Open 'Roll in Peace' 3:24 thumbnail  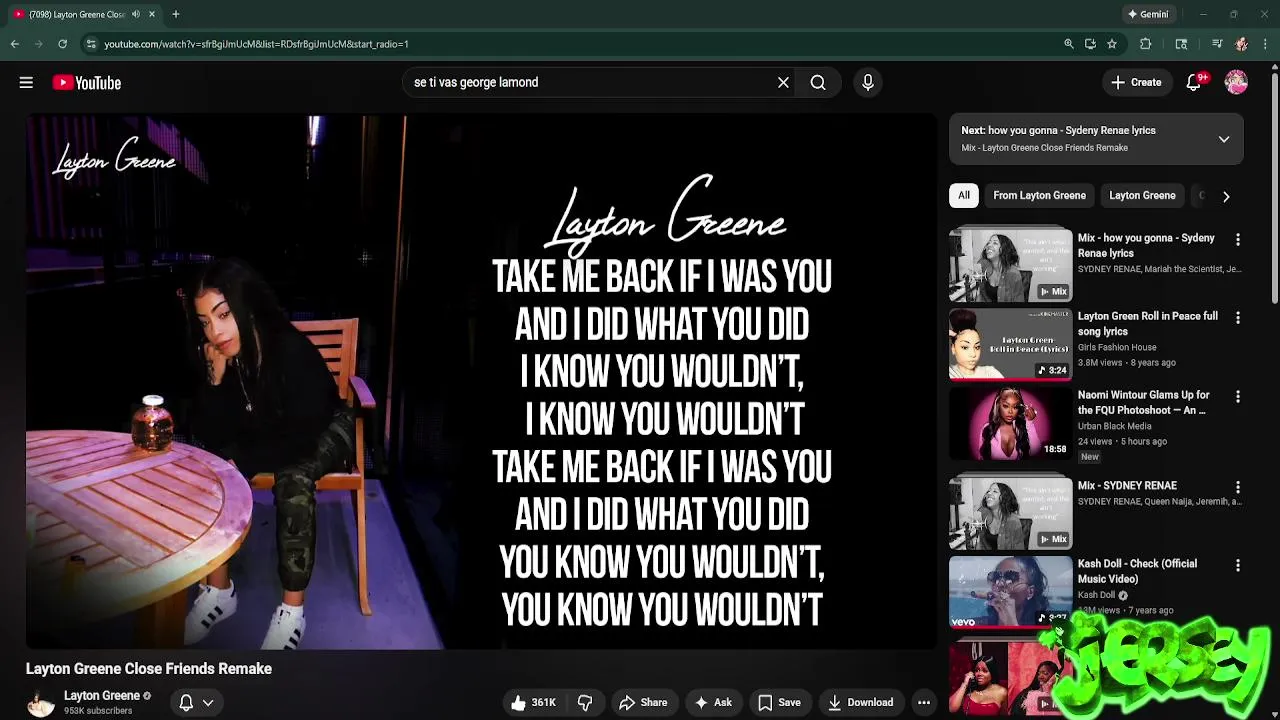pos(1010,344)
